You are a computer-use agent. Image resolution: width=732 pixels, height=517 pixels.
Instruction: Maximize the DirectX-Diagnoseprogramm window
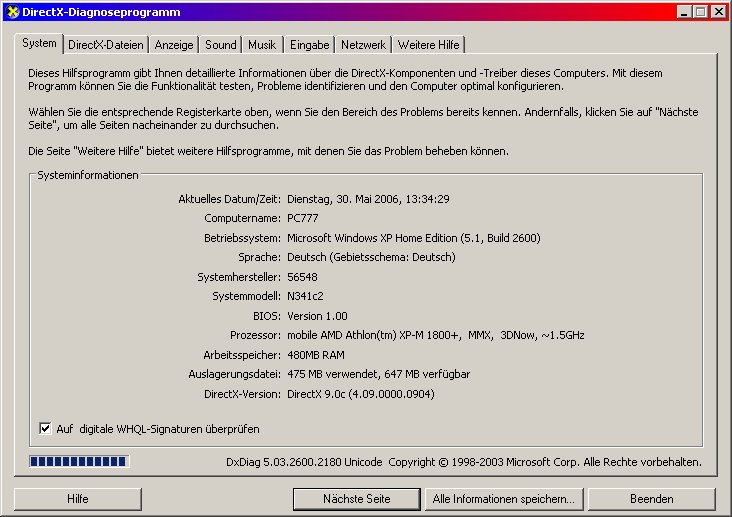click(701, 12)
